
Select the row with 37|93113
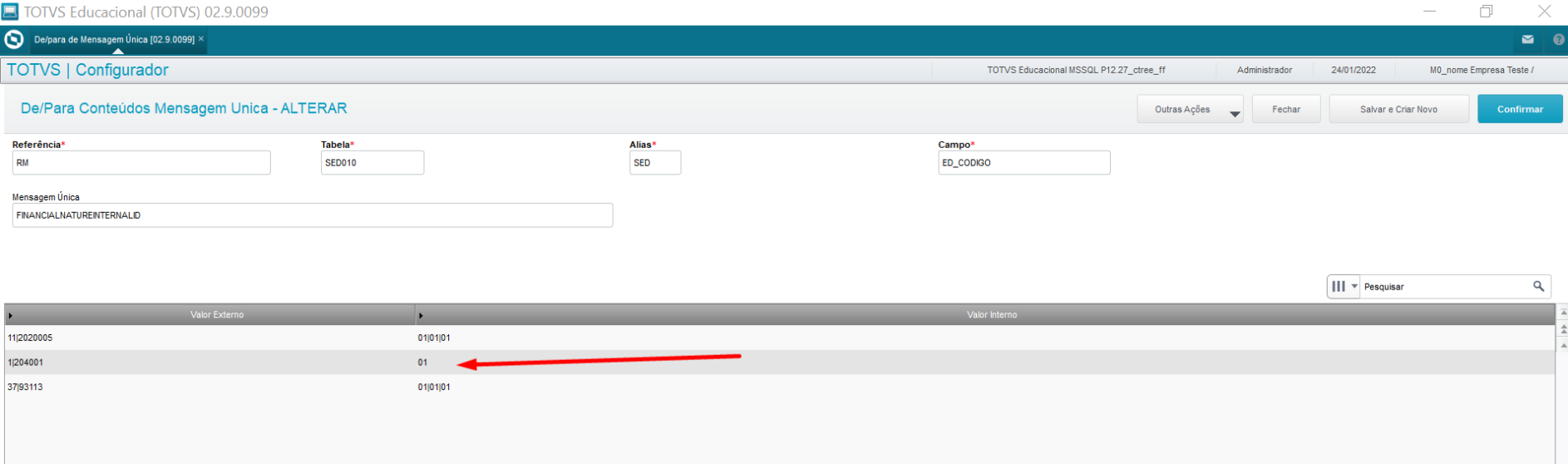pos(780,387)
